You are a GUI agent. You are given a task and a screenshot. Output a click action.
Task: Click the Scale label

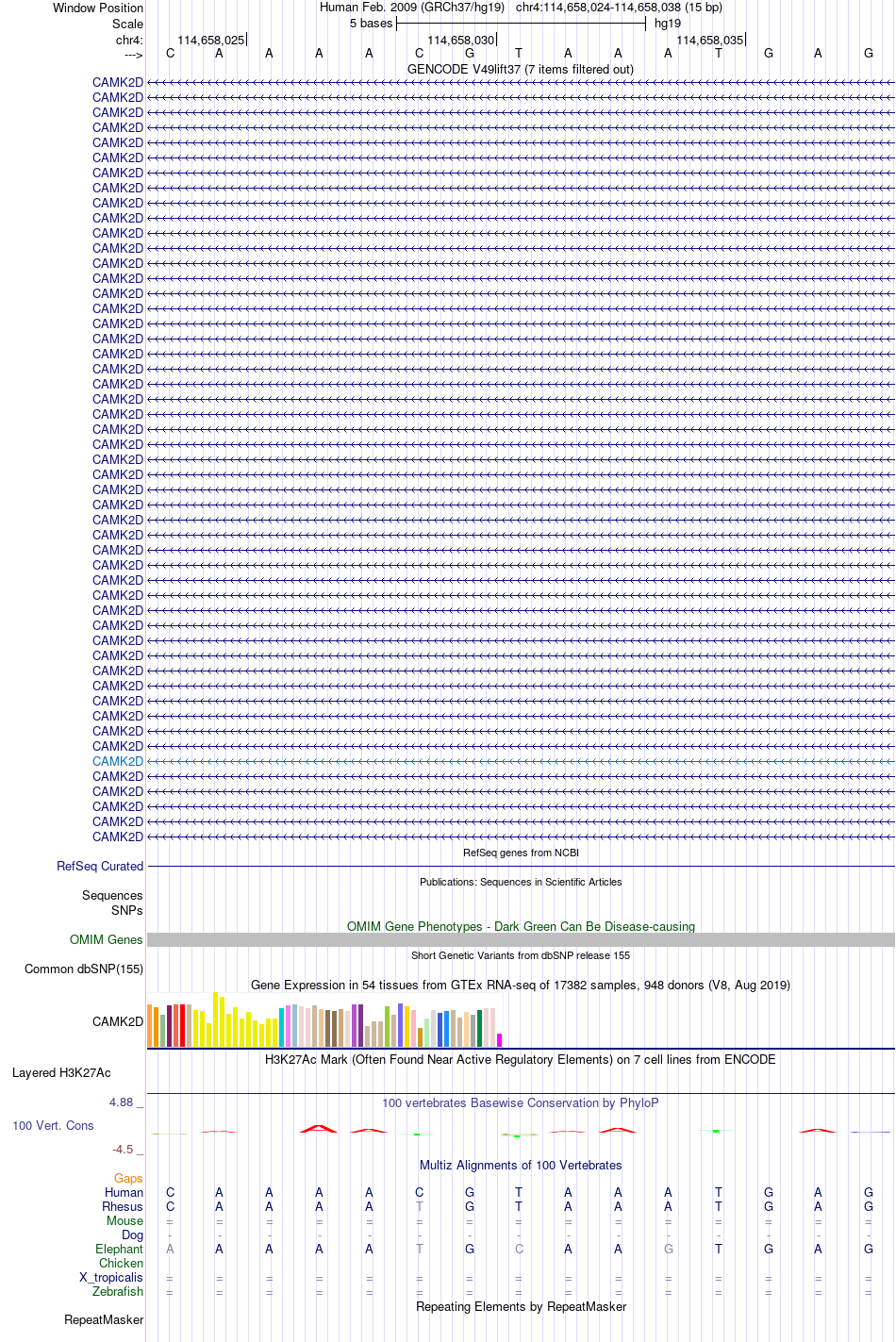pyautogui.click(x=127, y=24)
